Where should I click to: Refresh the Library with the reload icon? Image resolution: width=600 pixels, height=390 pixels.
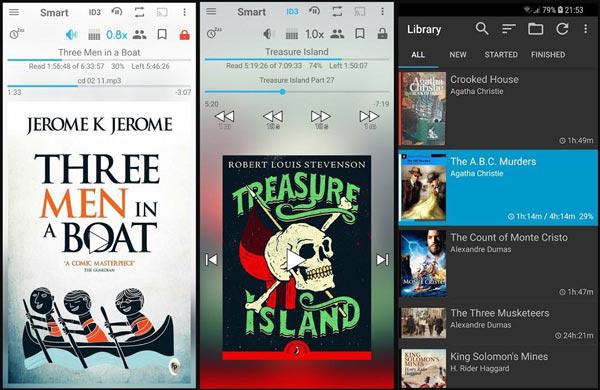click(x=562, y=29)
